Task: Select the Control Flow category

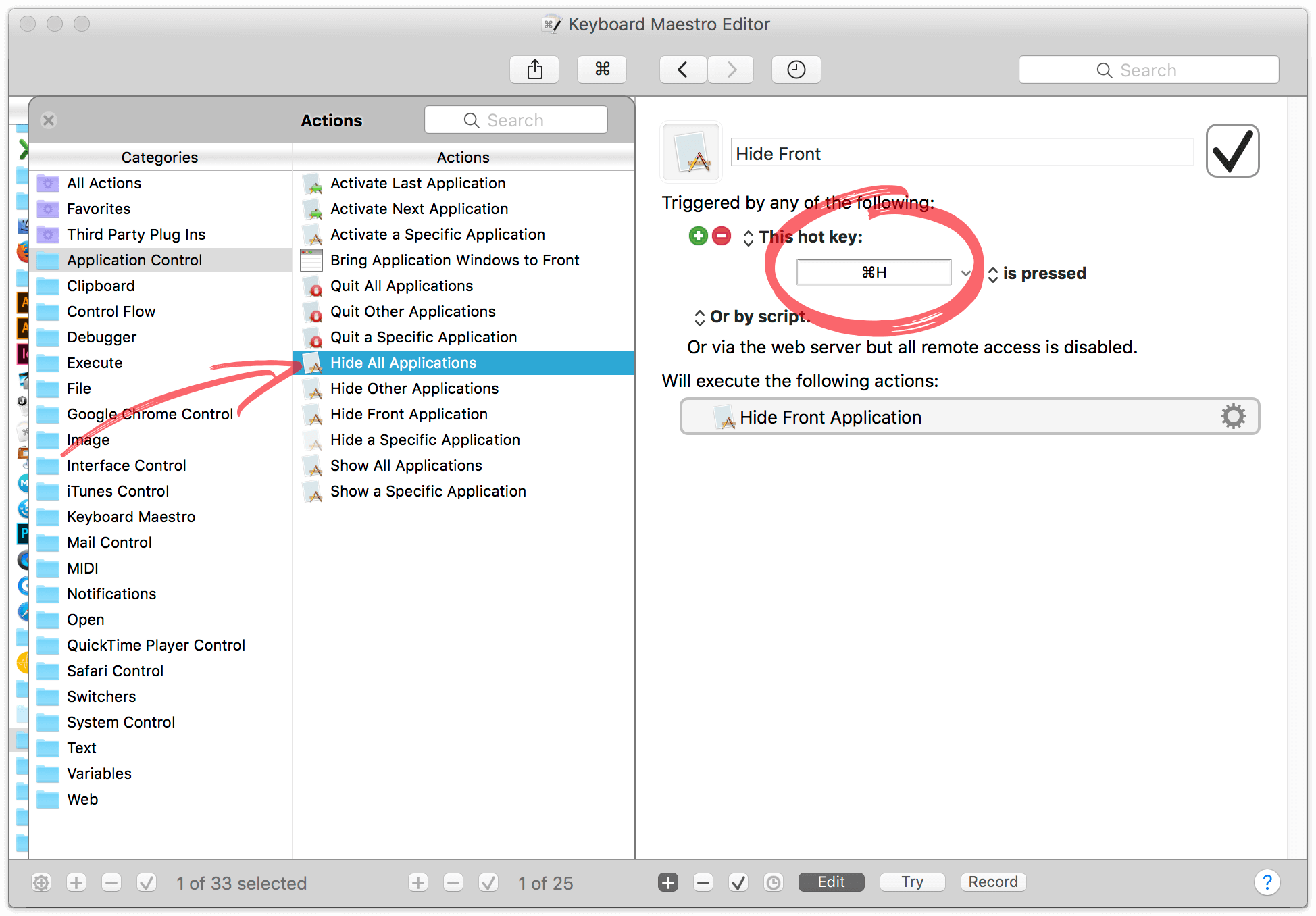Action: click(161, 311)
